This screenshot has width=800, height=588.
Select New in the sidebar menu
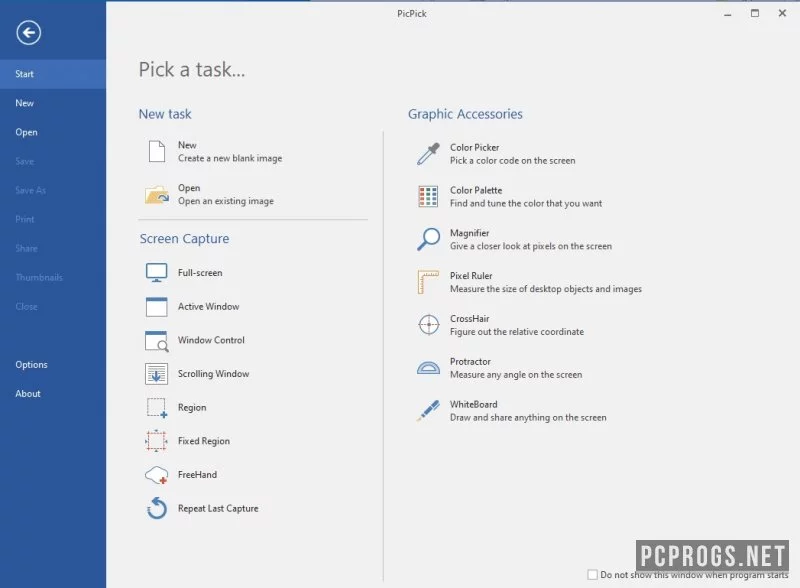[53, 103]
